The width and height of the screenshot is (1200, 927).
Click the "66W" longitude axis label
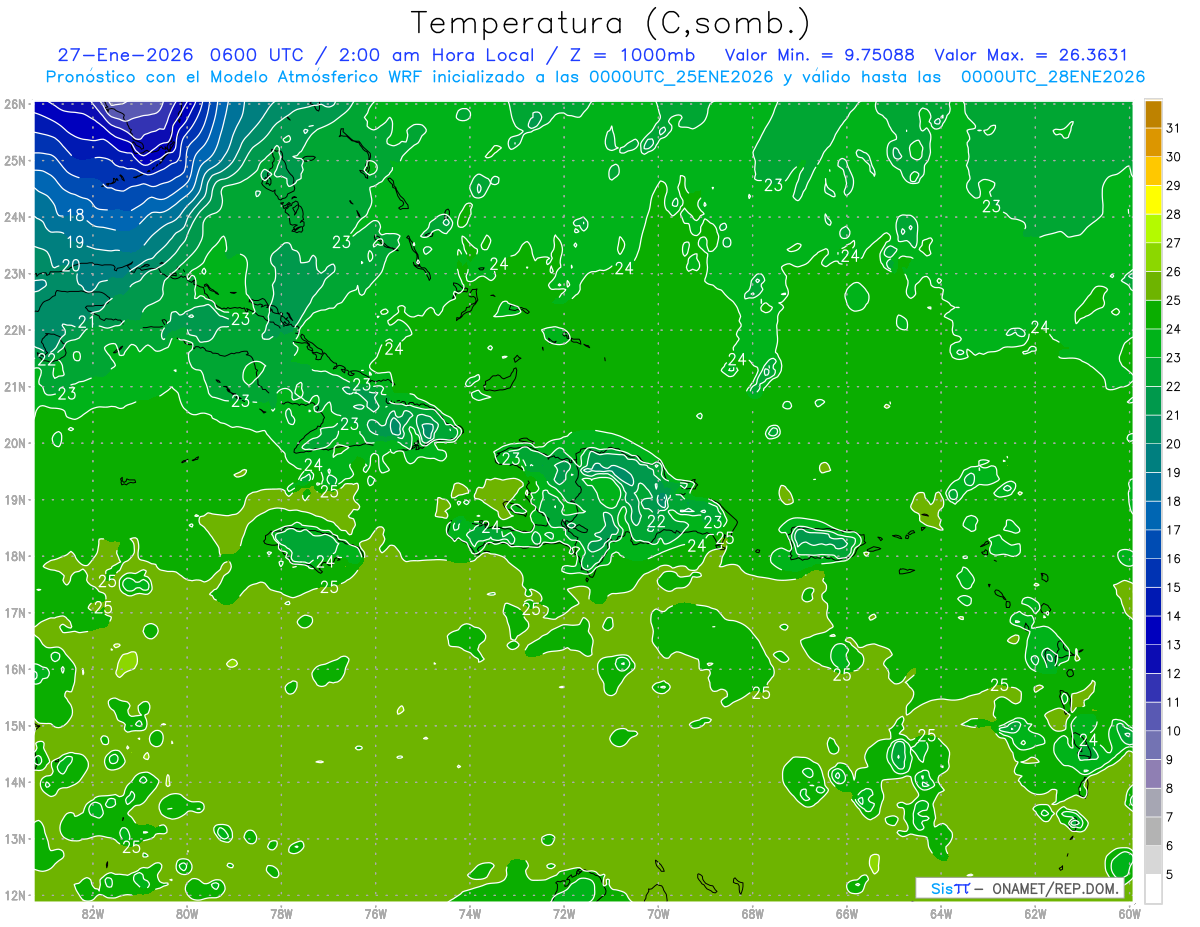pos(847,913)
